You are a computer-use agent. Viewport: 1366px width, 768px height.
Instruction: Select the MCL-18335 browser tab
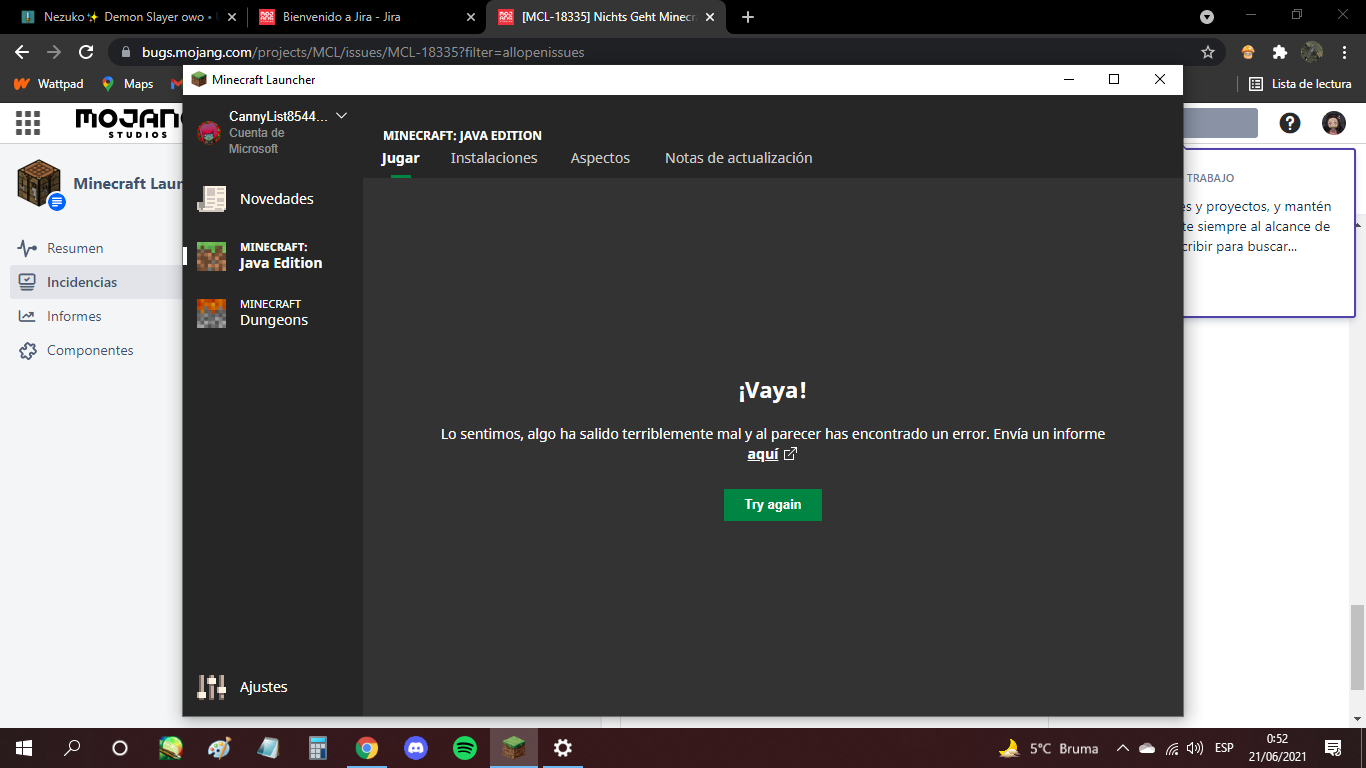click(x=606, y=17)
